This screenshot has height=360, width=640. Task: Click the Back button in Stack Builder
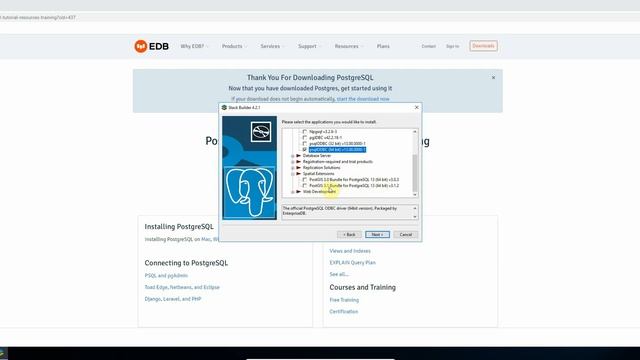349,235
